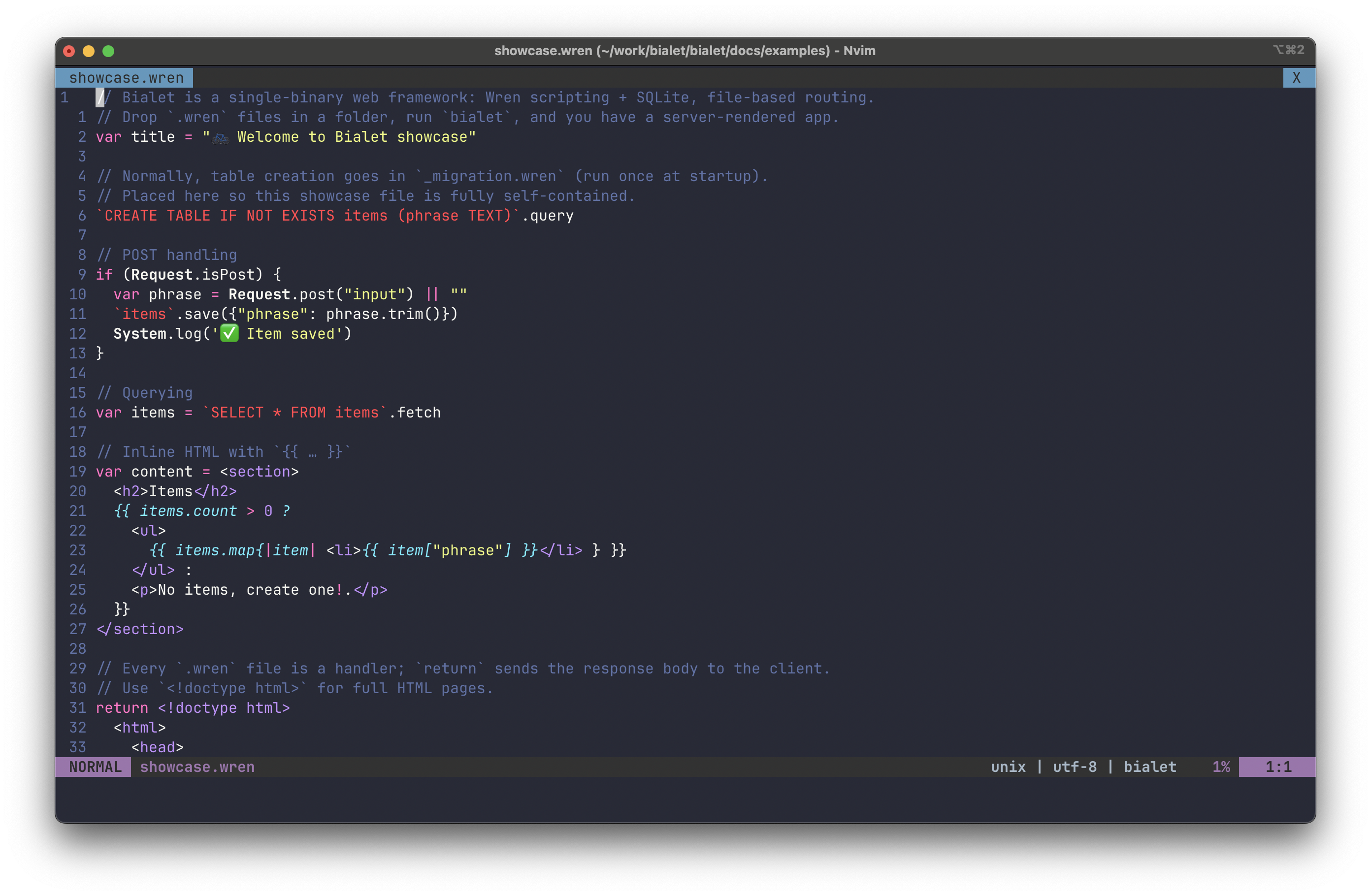The image size is (1371, 896).
Task: Click the closing }} on line 26
Action: [x=122, y=610]
